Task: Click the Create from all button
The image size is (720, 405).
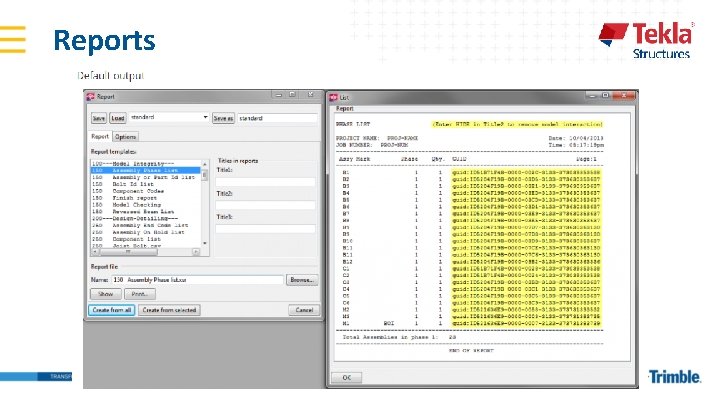Action: coord(112,310)
